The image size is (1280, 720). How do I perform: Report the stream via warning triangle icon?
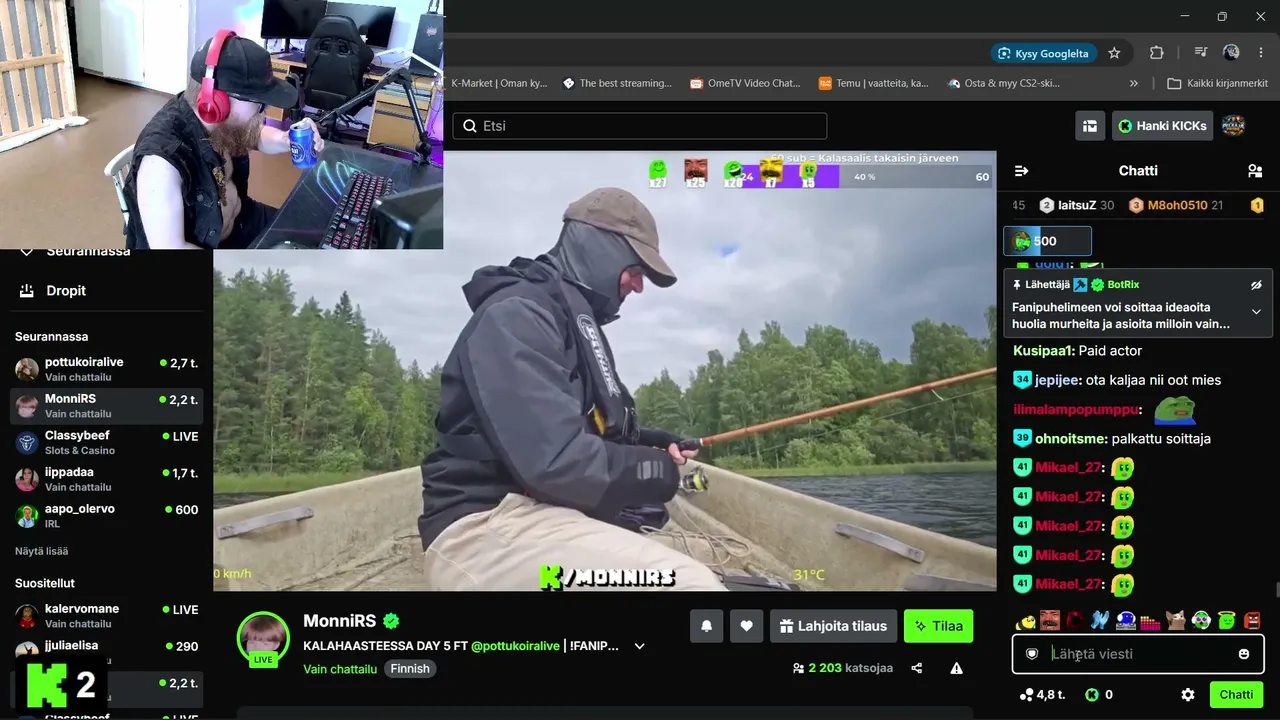(957, 668)
